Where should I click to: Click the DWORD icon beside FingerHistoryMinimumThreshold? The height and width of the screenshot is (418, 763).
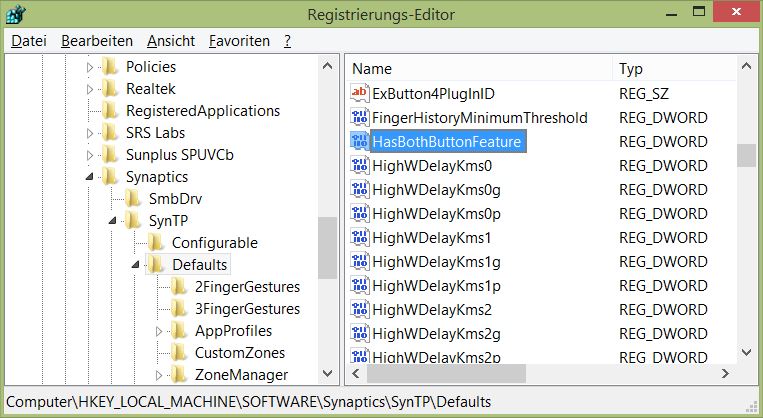[360, 118]
